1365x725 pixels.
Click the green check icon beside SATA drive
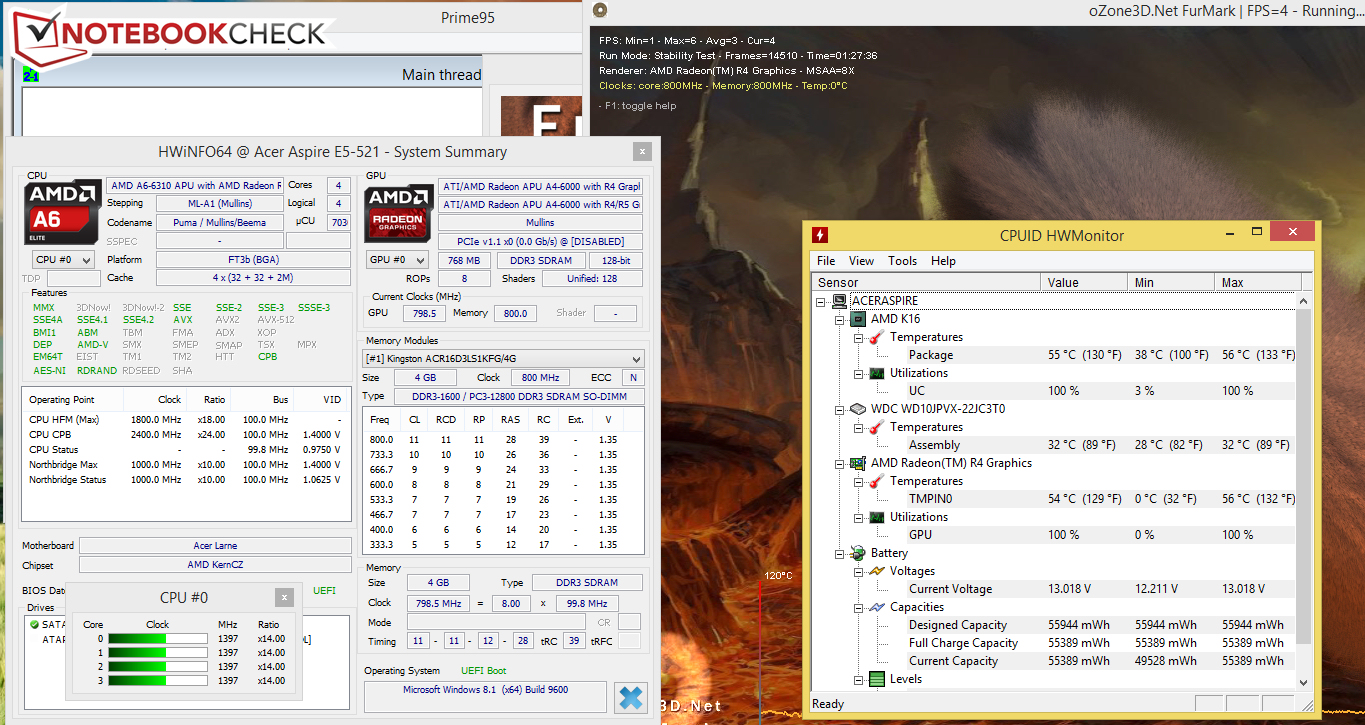point(35,624)
